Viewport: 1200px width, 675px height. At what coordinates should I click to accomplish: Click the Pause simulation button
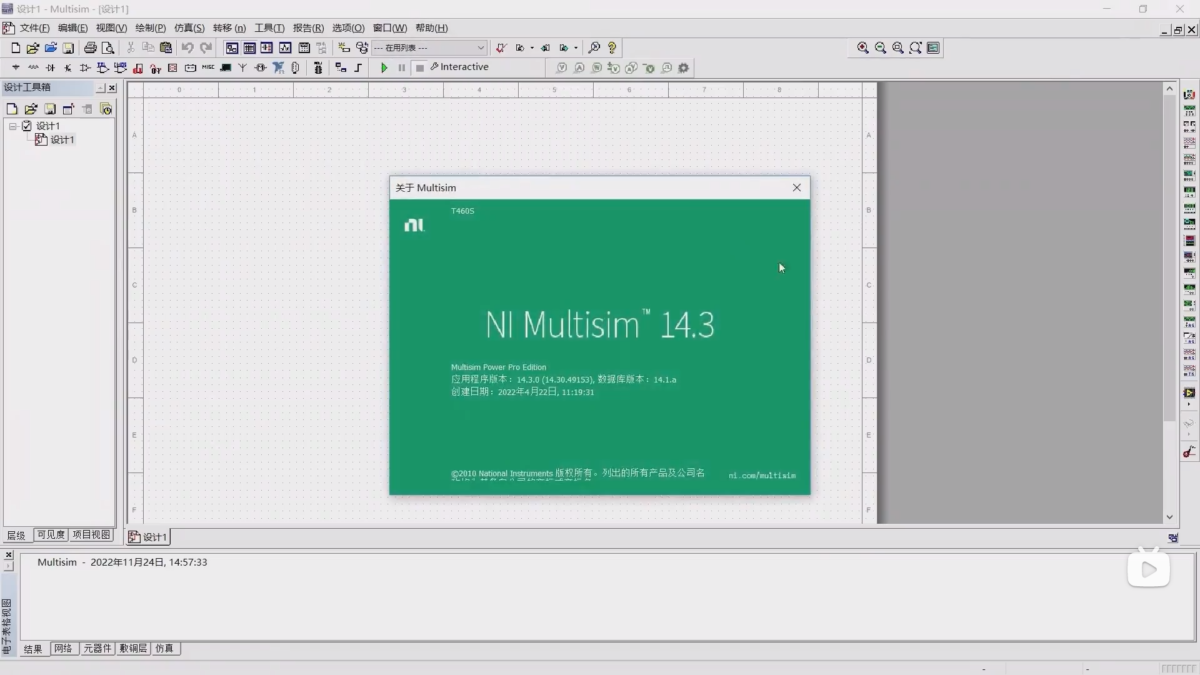(402, 68)
